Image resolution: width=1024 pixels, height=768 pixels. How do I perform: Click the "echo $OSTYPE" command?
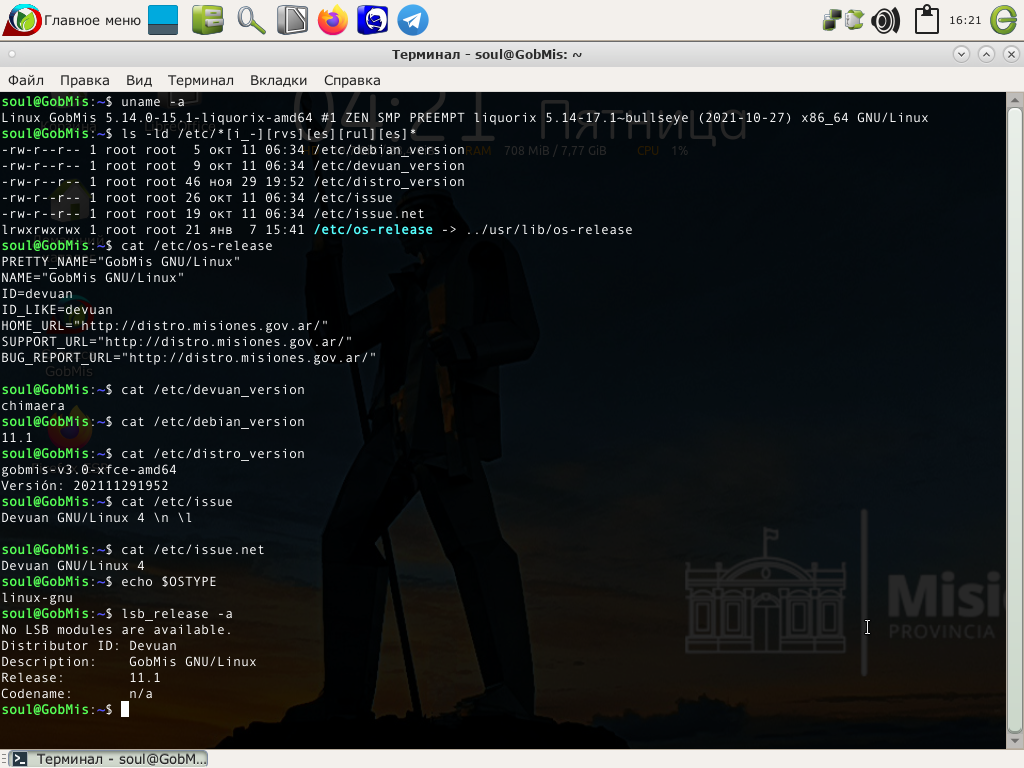point(168,582)
